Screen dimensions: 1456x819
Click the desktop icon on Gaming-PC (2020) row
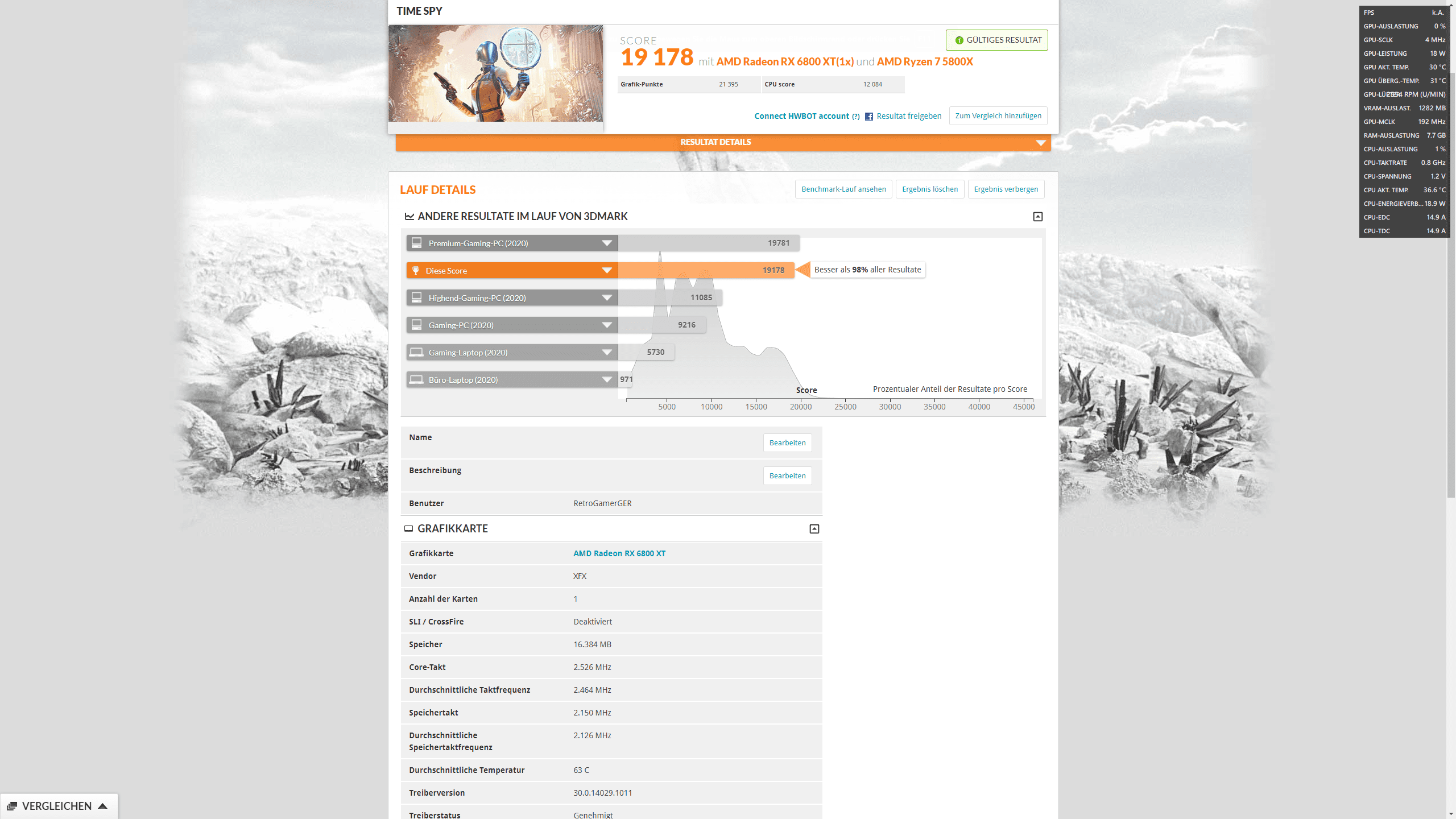coord(416,325)
